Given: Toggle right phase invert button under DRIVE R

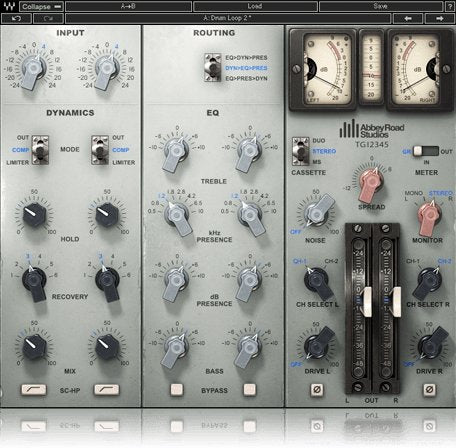Looking at the screenshot, I should pos(429,389).
